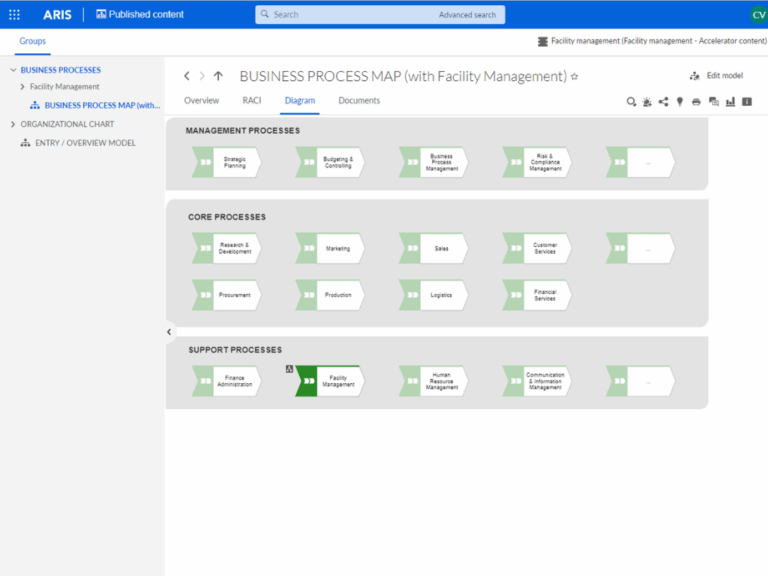The height and width of the screenshot is (576, 768).
Task: Expand the ORGANIZATIONAL CHART tree node
Action: point(13,124)
